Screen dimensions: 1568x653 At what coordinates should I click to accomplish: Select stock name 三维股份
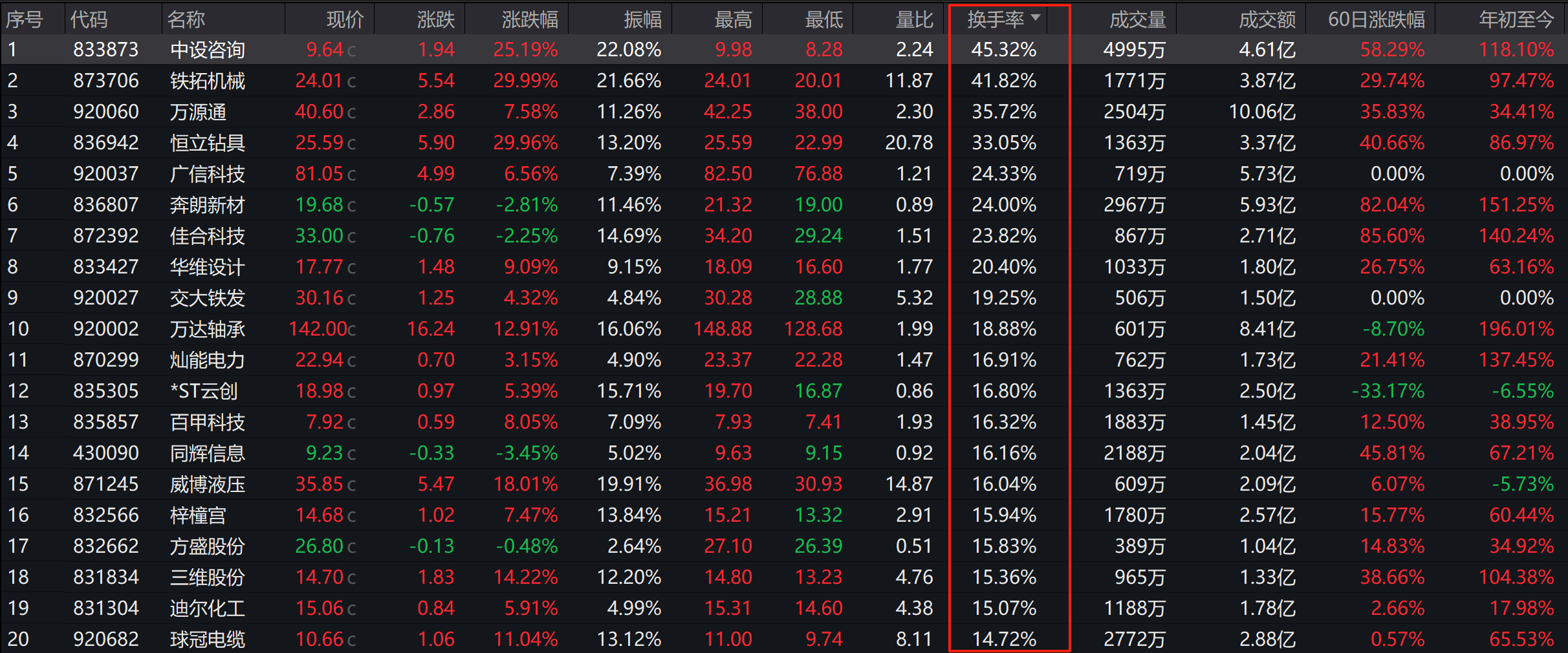tap(208, 577)
